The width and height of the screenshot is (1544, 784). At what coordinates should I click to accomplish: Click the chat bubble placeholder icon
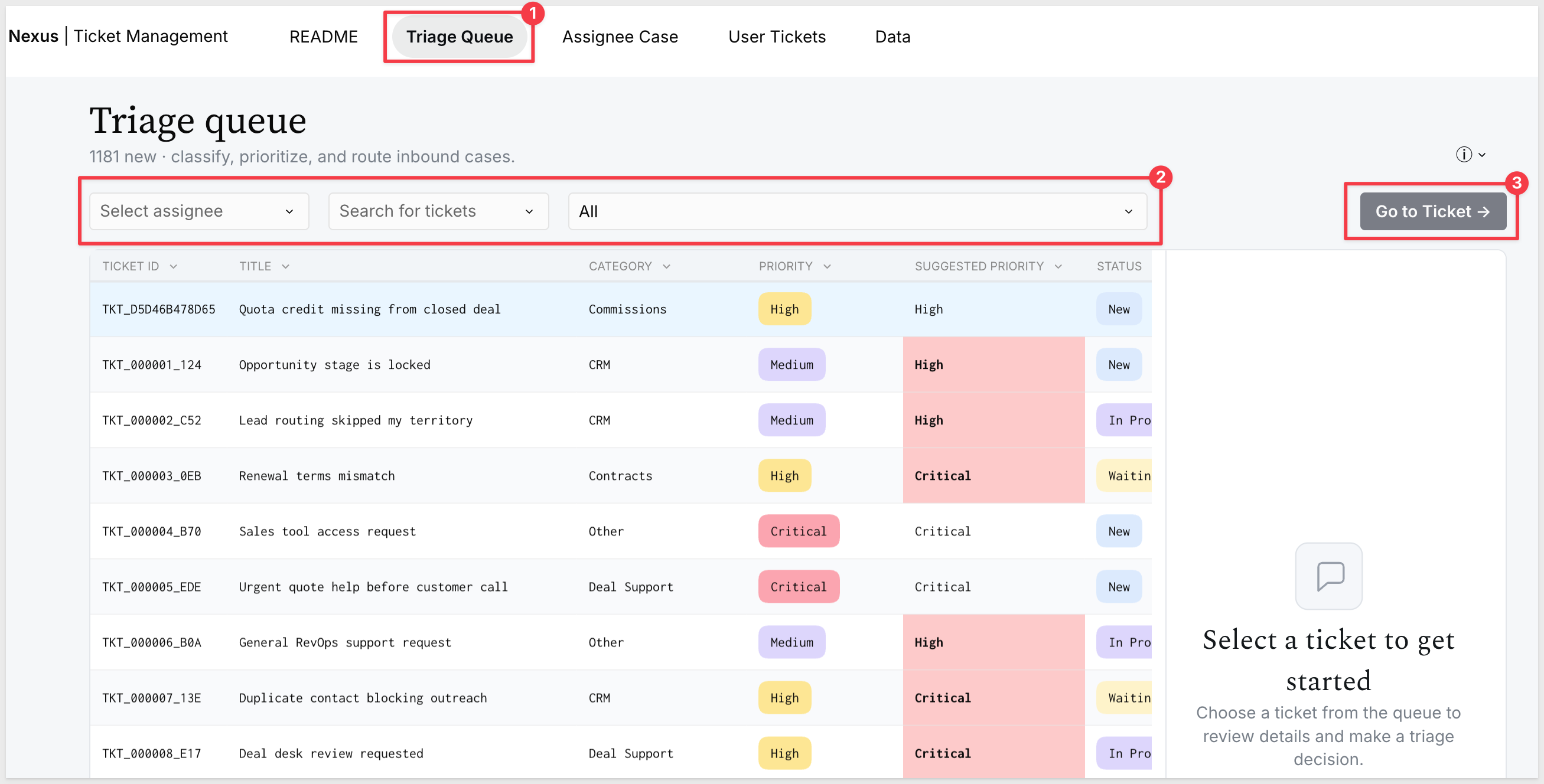(1328, 576)
